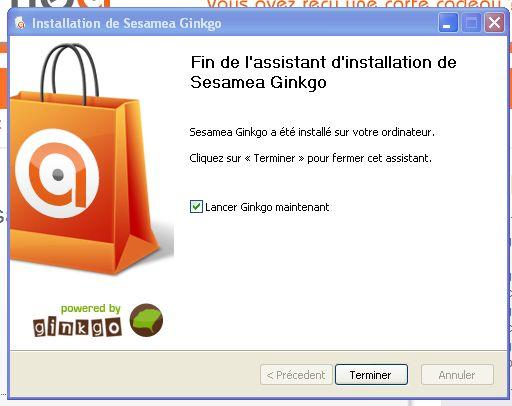The width and height of the screenshot is (512, 406).
Task: Click the 'Installation de Sesamea Ginkgo' title bar text
Action: point(127,24)
